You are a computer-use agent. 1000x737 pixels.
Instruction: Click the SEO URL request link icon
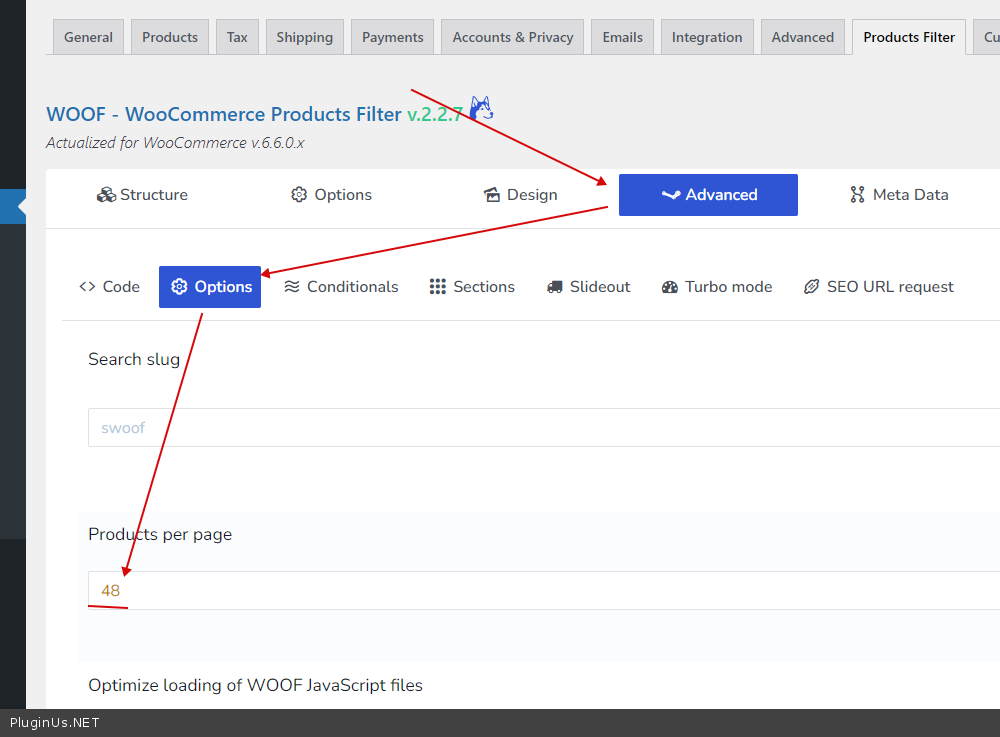(812, 287)
